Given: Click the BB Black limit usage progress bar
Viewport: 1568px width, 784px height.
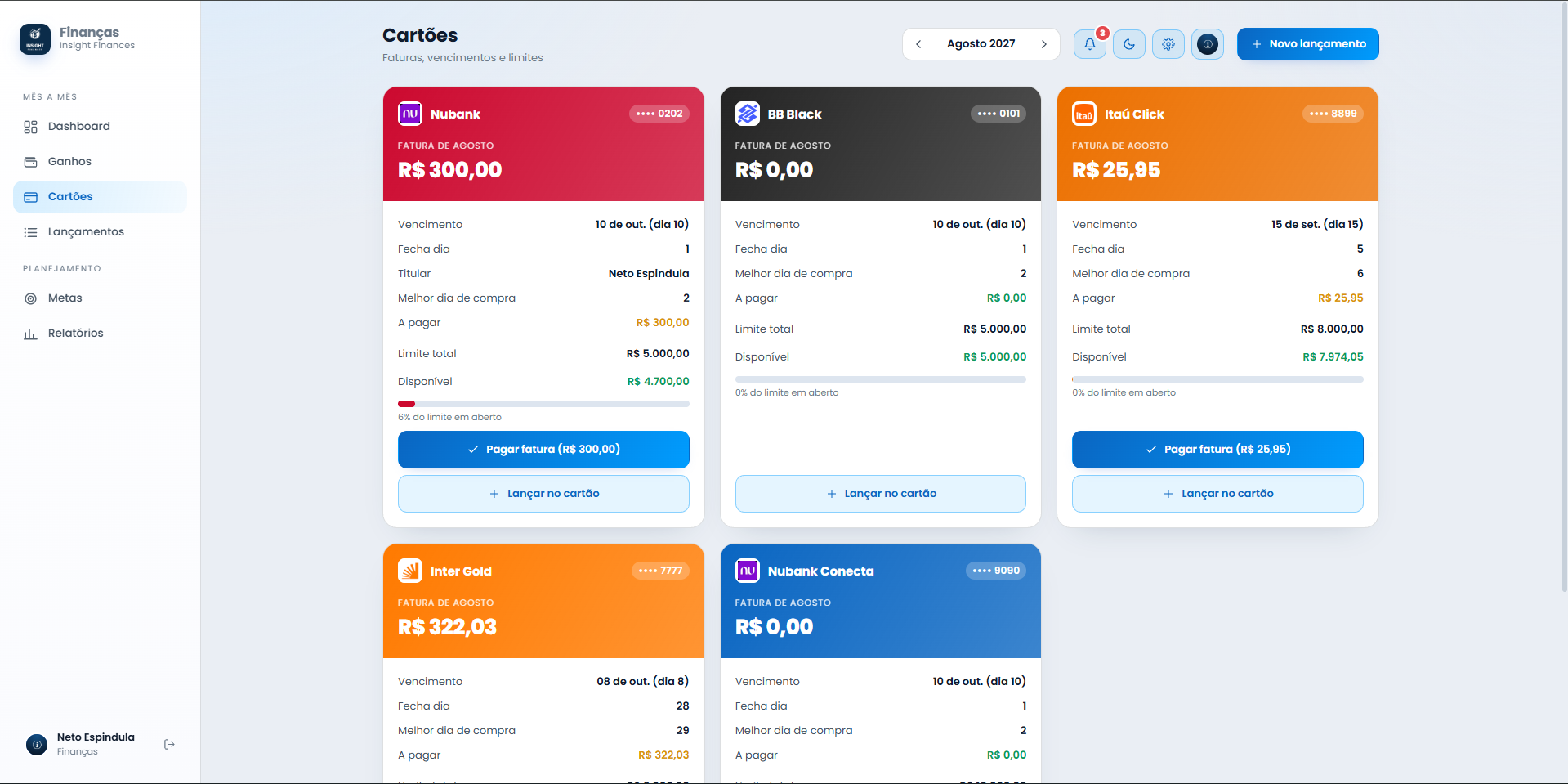Looking at the screenshot, I should pos(881,379).
